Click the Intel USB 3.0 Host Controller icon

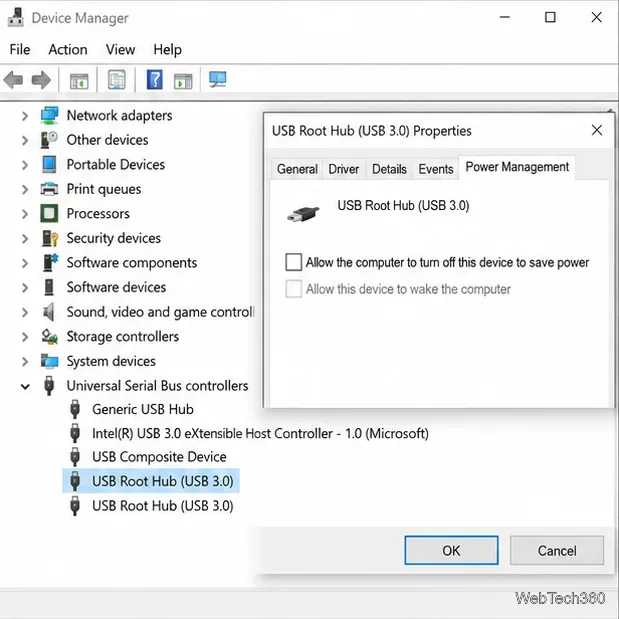coord(75,433)
